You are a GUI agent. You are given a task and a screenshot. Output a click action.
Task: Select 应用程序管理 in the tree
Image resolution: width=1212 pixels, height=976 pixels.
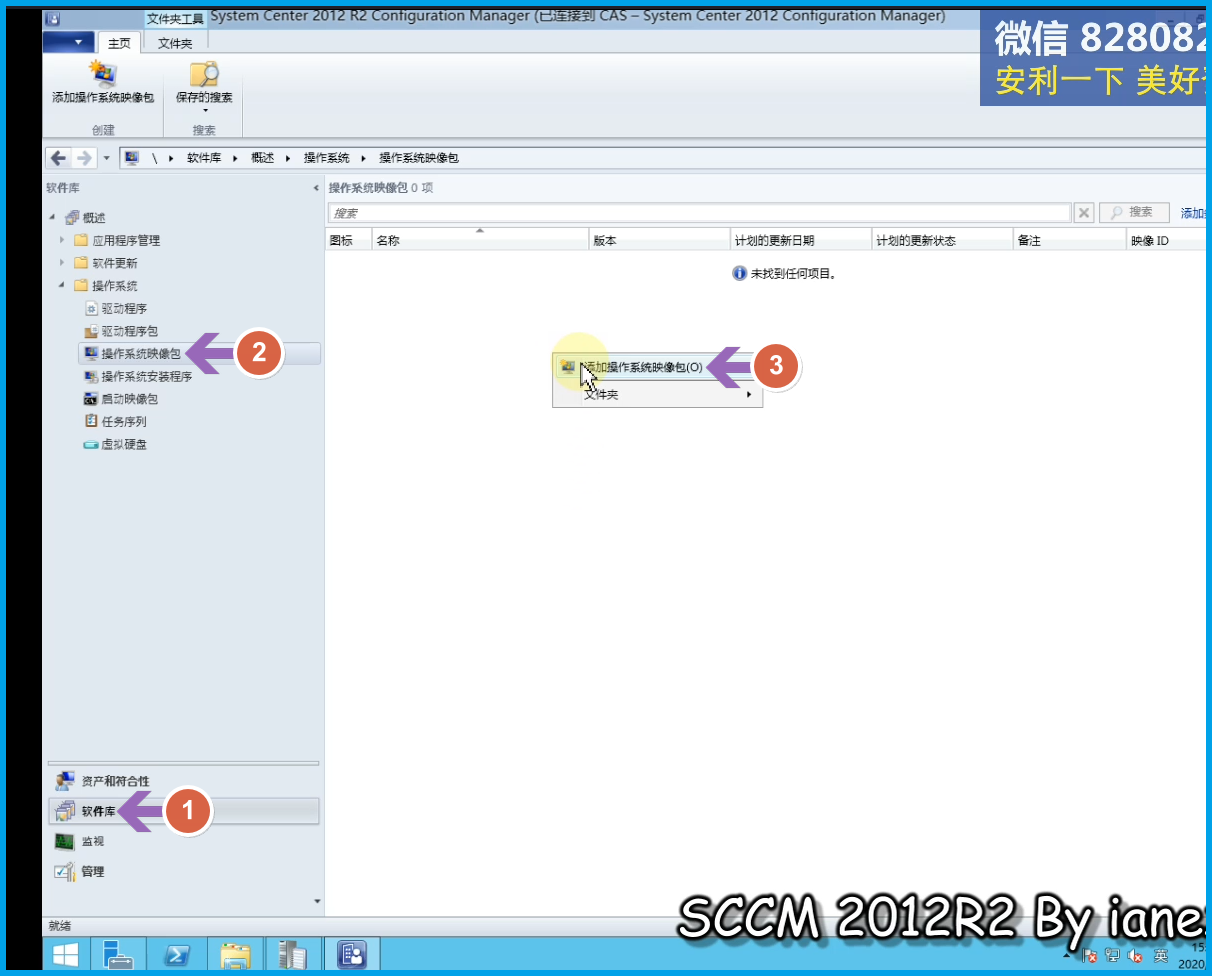[125, 240]
